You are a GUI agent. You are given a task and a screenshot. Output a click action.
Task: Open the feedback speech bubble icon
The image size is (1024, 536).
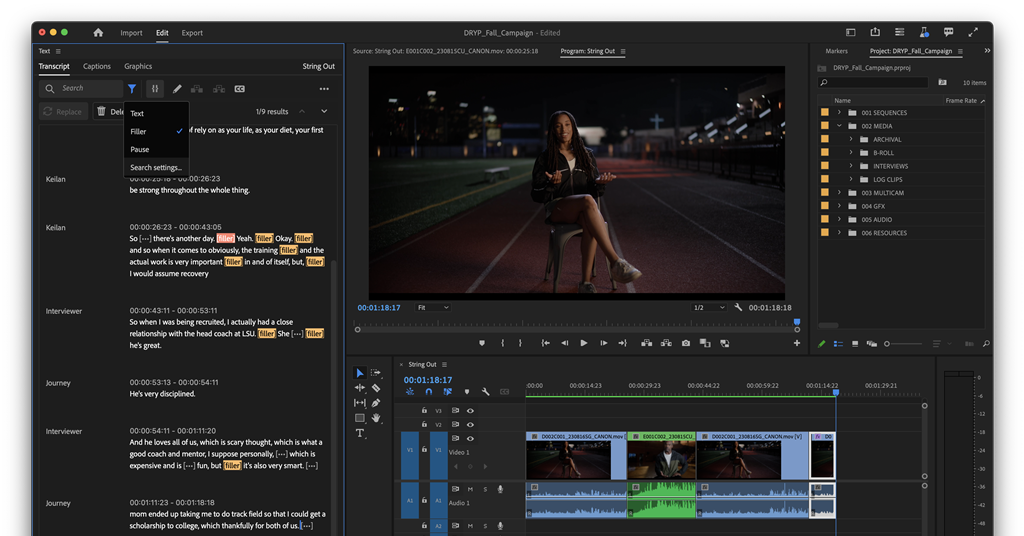pyautogui.click(x=948, y=32)
